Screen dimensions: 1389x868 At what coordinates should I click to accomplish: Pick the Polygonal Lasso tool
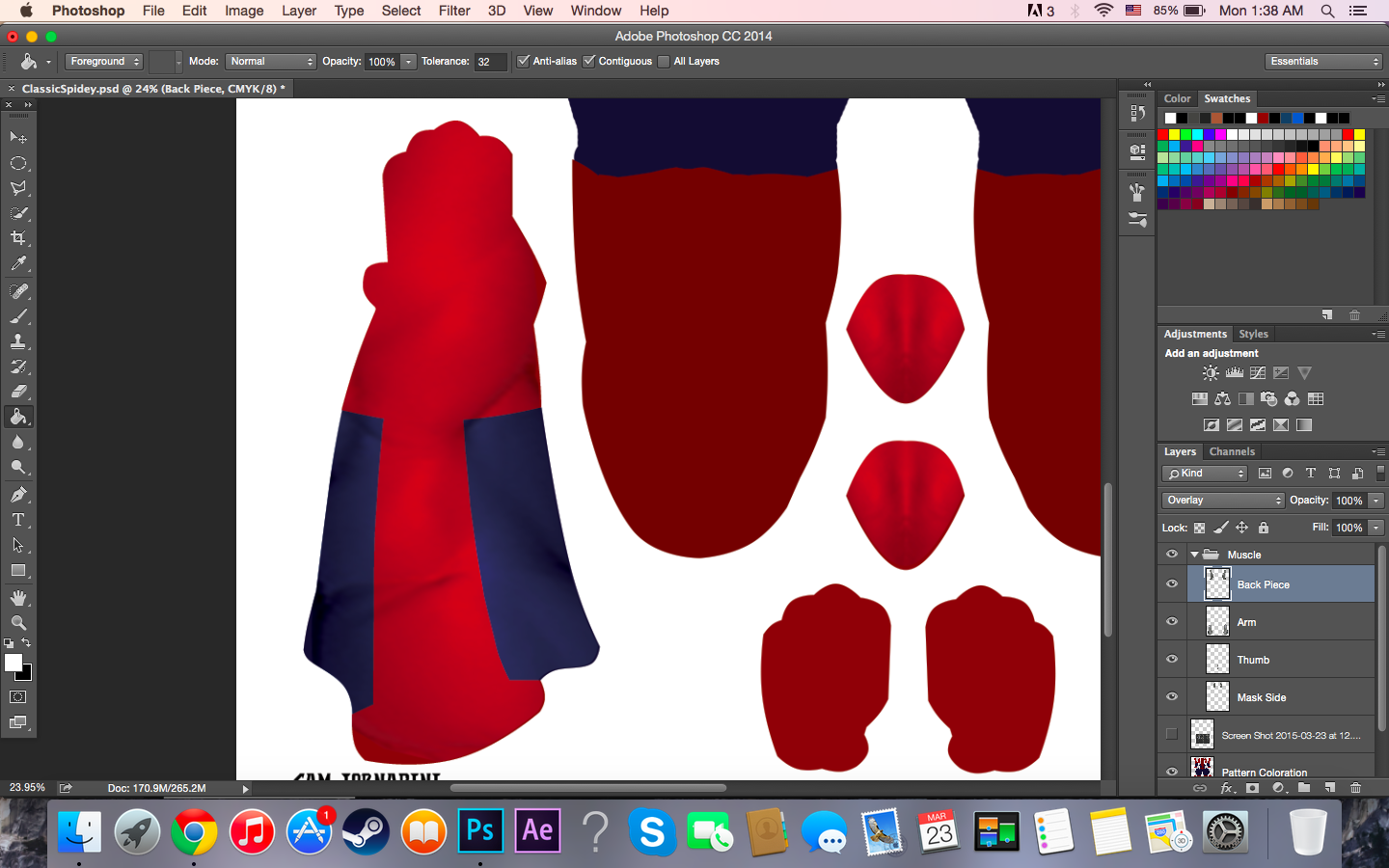(18, 188)
